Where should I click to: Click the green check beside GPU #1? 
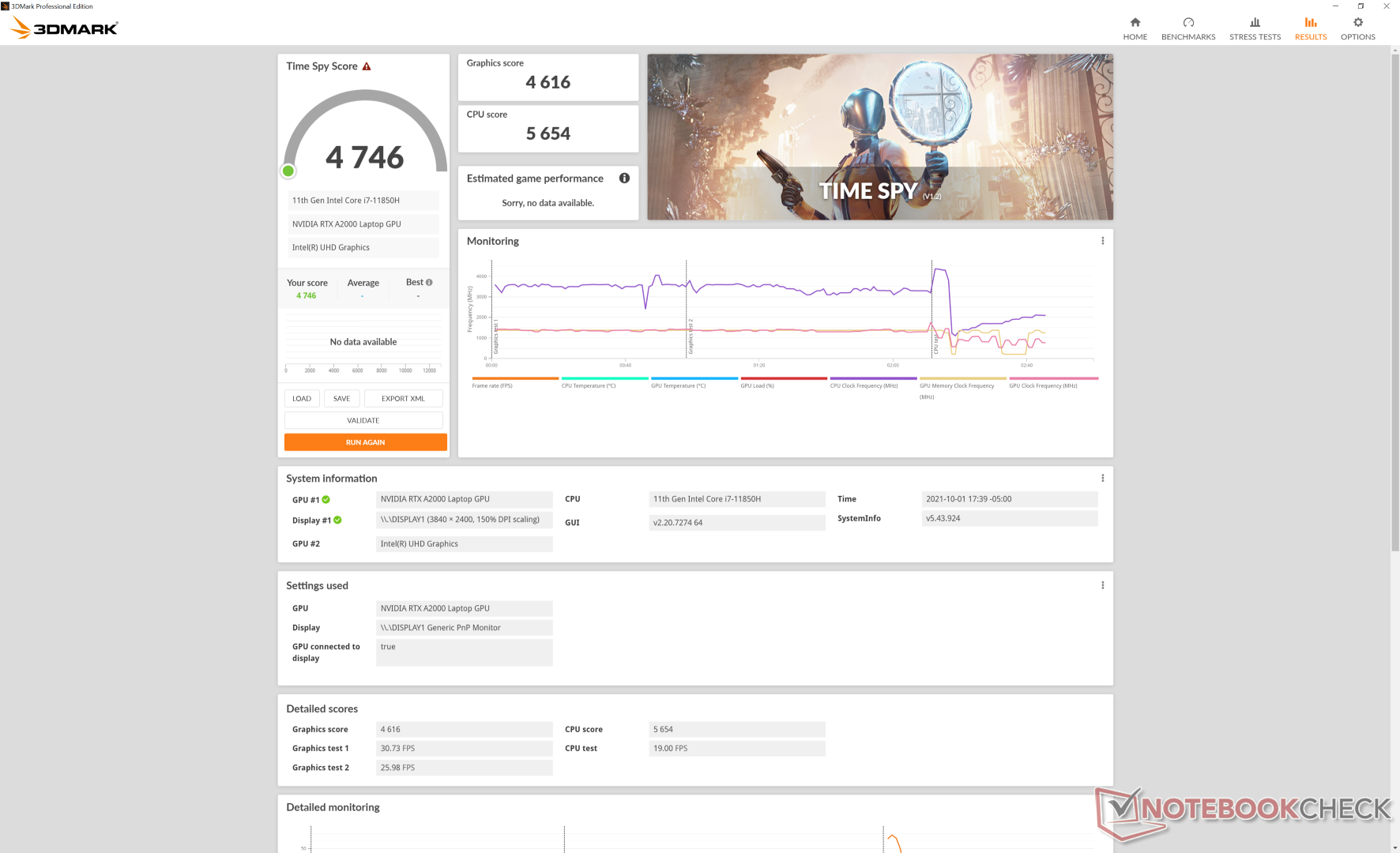(326, 499)
